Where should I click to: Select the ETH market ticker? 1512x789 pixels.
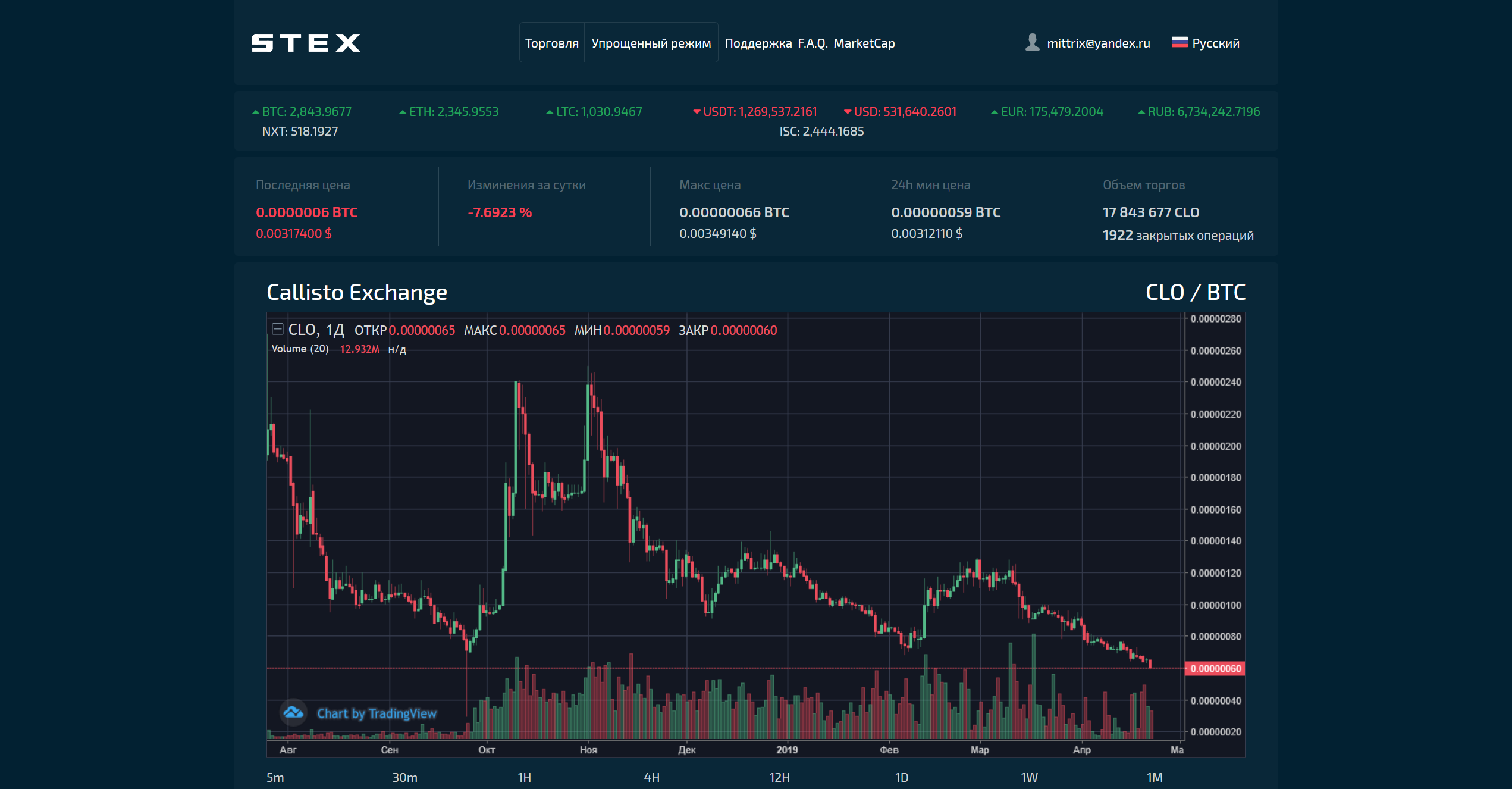448,112
